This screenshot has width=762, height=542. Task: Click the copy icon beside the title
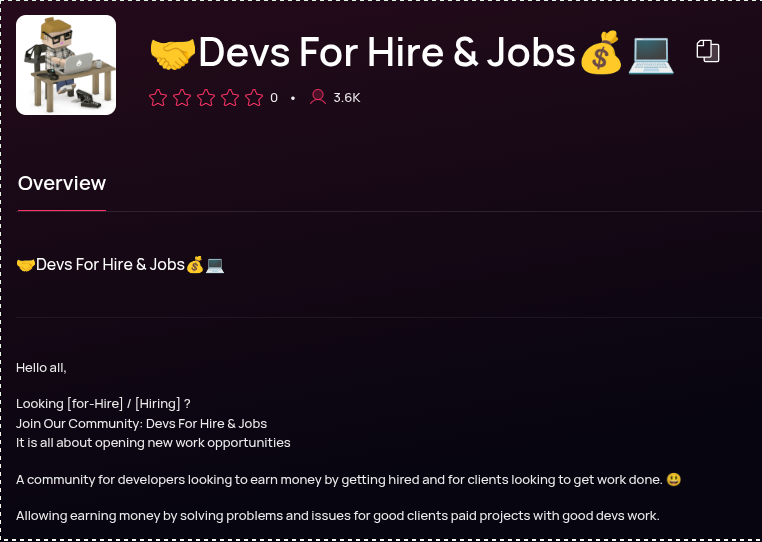pos(708,51)
